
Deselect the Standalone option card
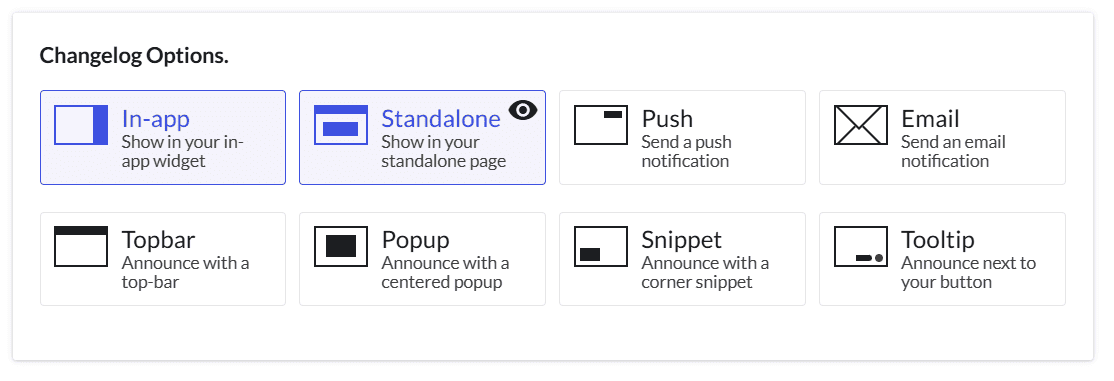tap(422, 137)
